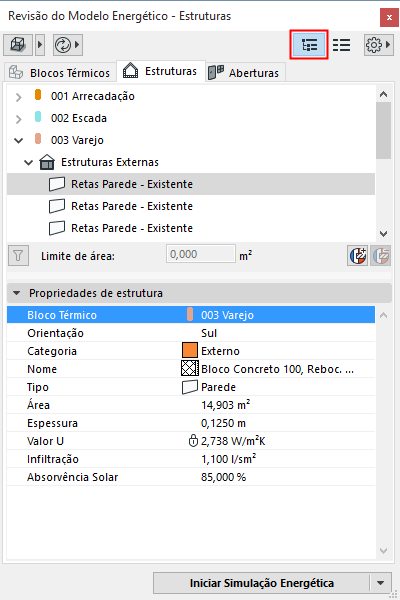Click the 003 Varejo property value

coord(227,315)
